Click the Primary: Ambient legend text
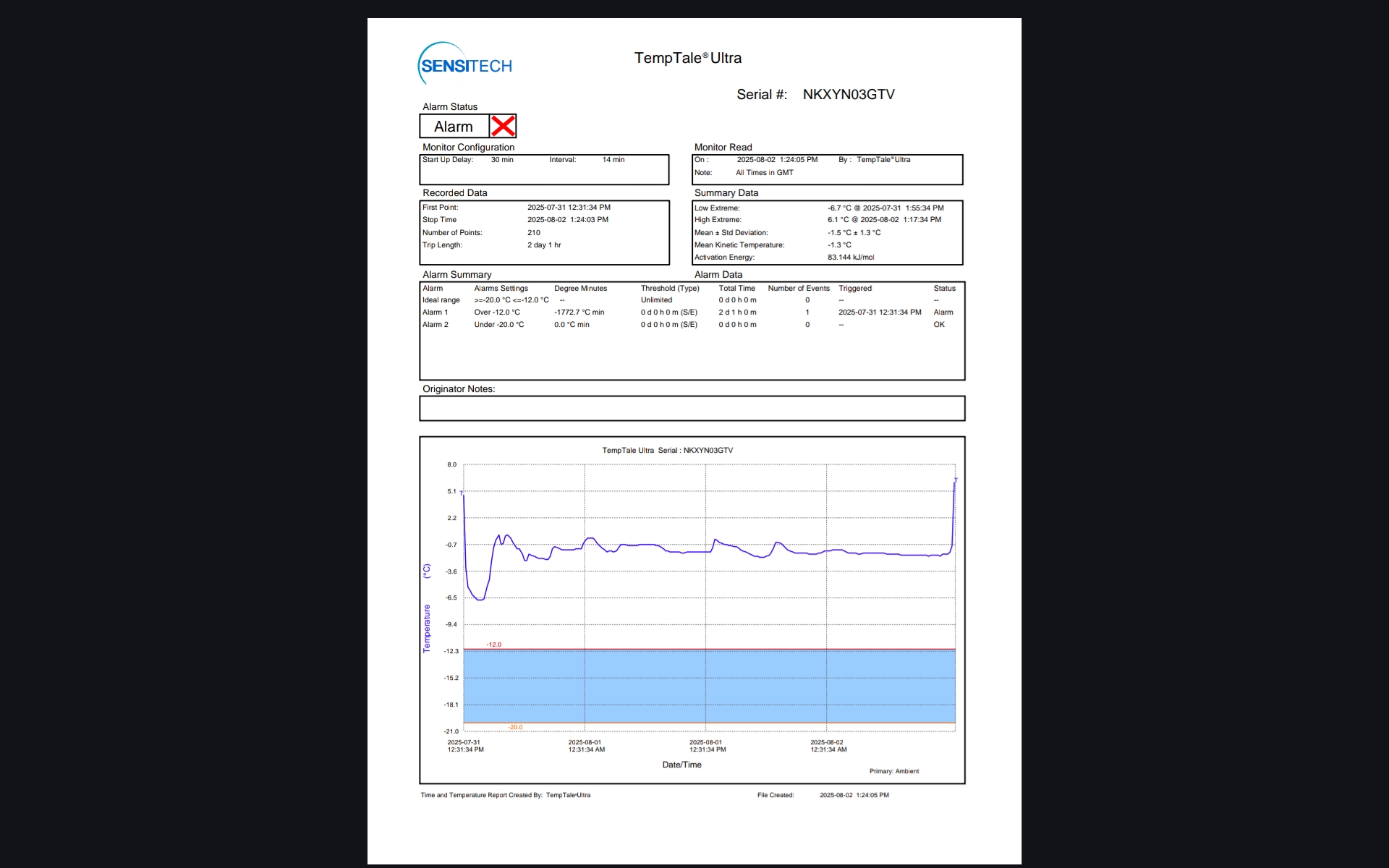This screenshot has height=868, width=1389. tap(893, 771)
